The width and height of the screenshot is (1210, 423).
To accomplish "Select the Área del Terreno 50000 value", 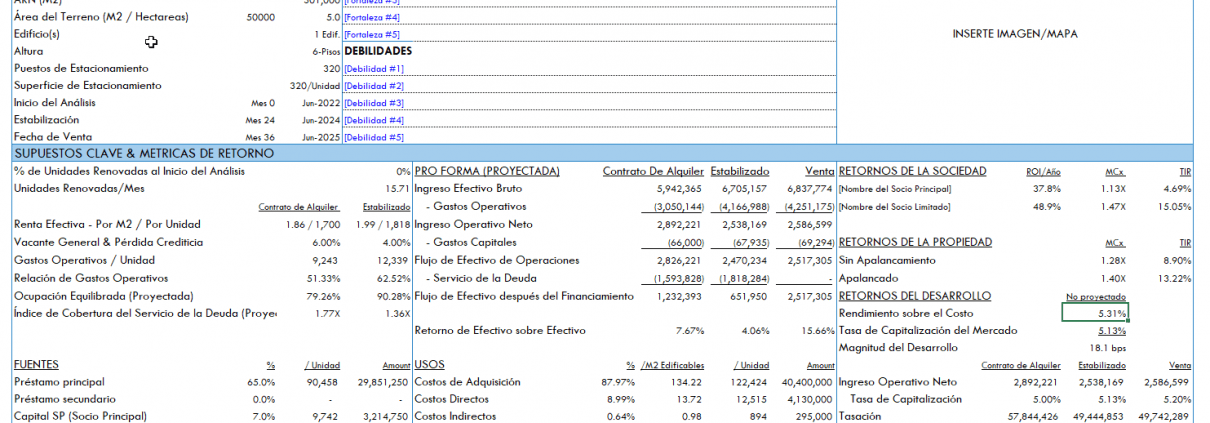I will (260, 17).
